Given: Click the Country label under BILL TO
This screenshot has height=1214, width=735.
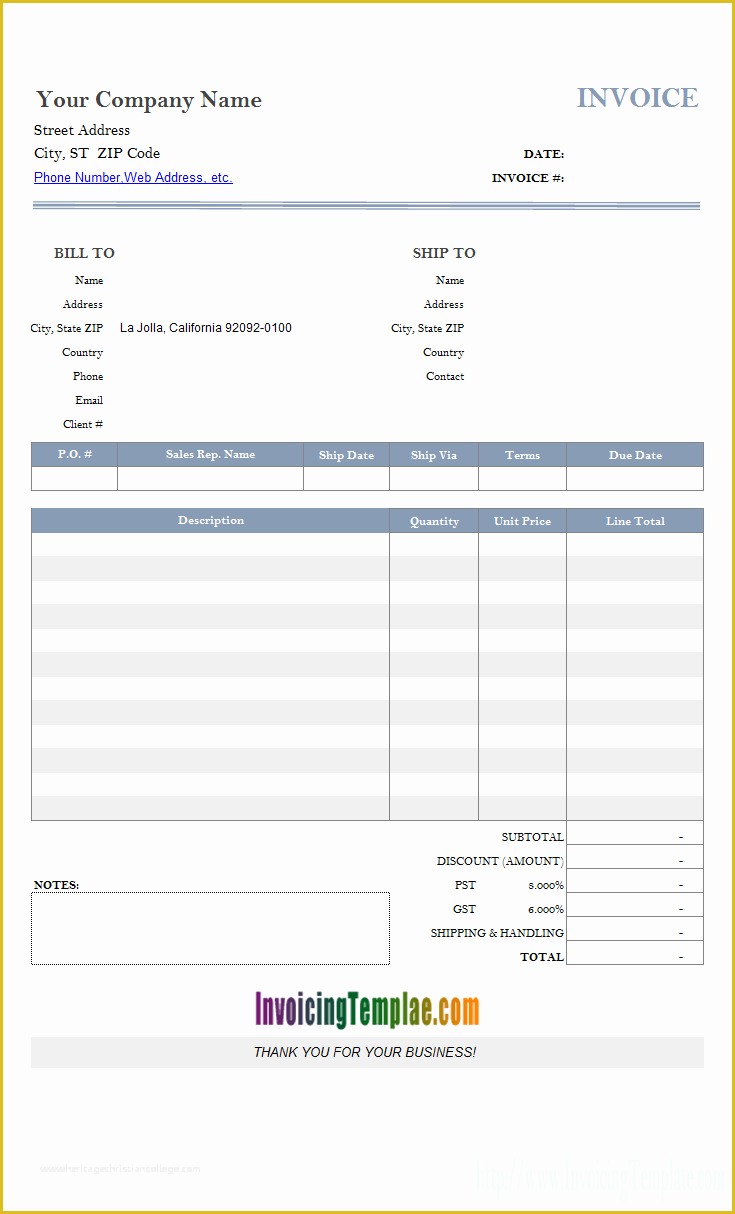Looking at the screenshot, I should point(83,353).
